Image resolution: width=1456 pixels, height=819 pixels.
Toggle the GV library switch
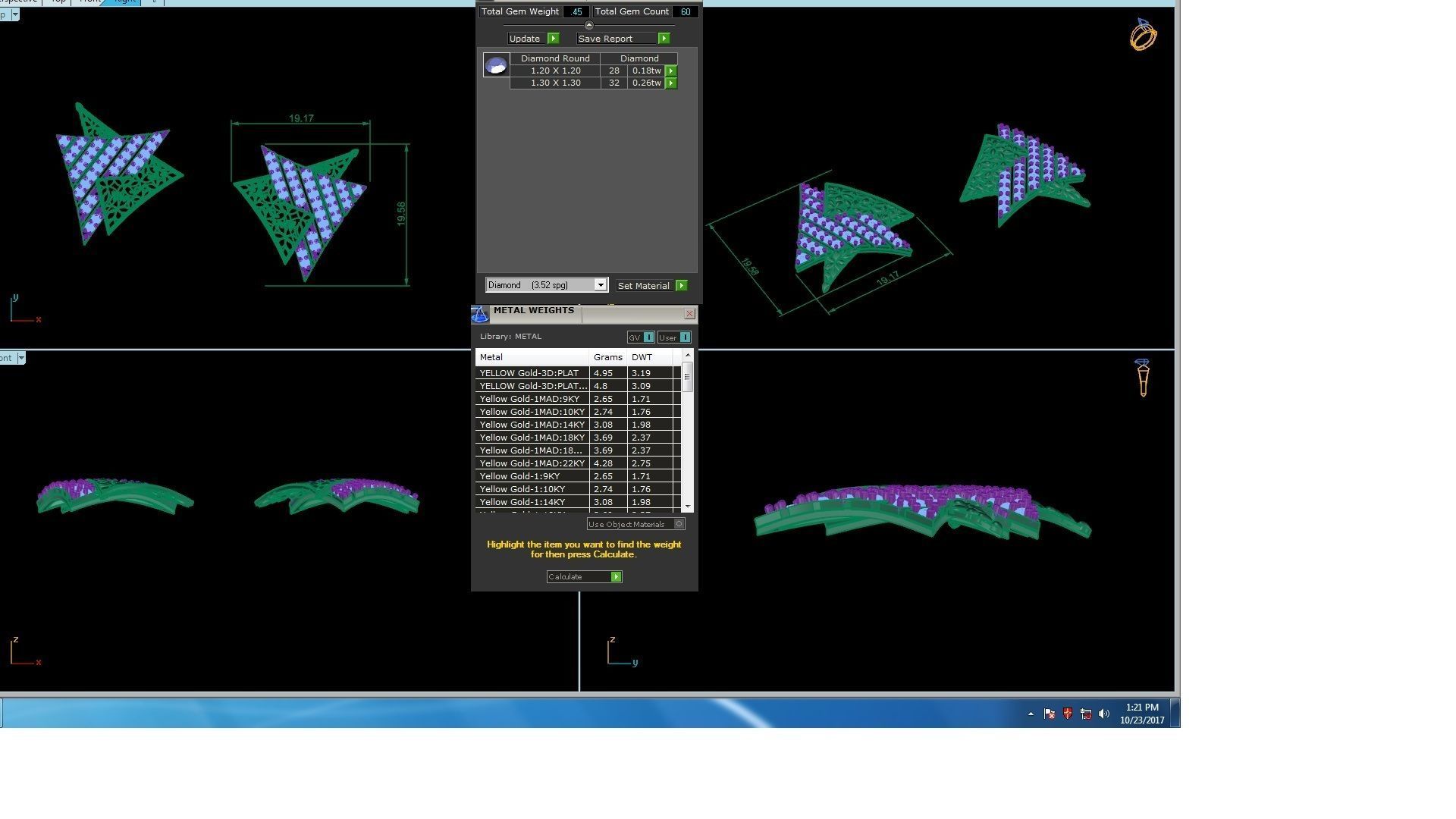(641, 337)
